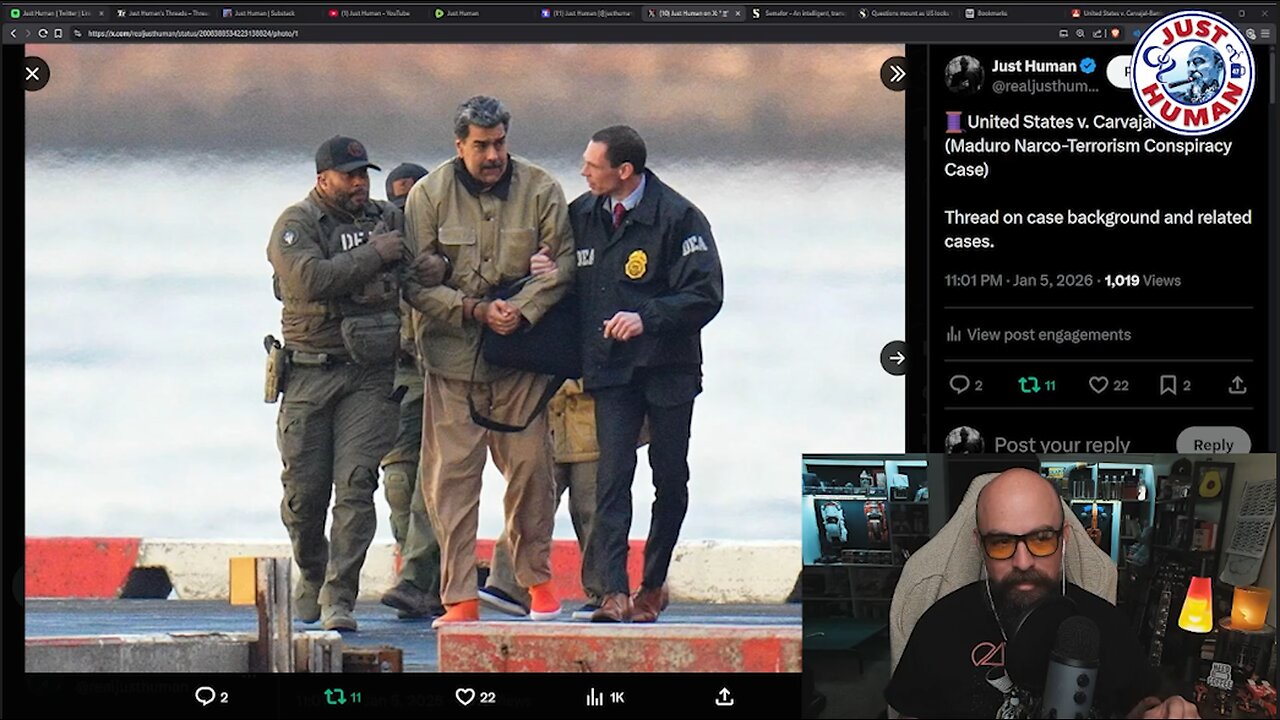Screen dimensions: 1280x720
Task: Close the photo viewer with X button
Action: click(x=32, y=73)
